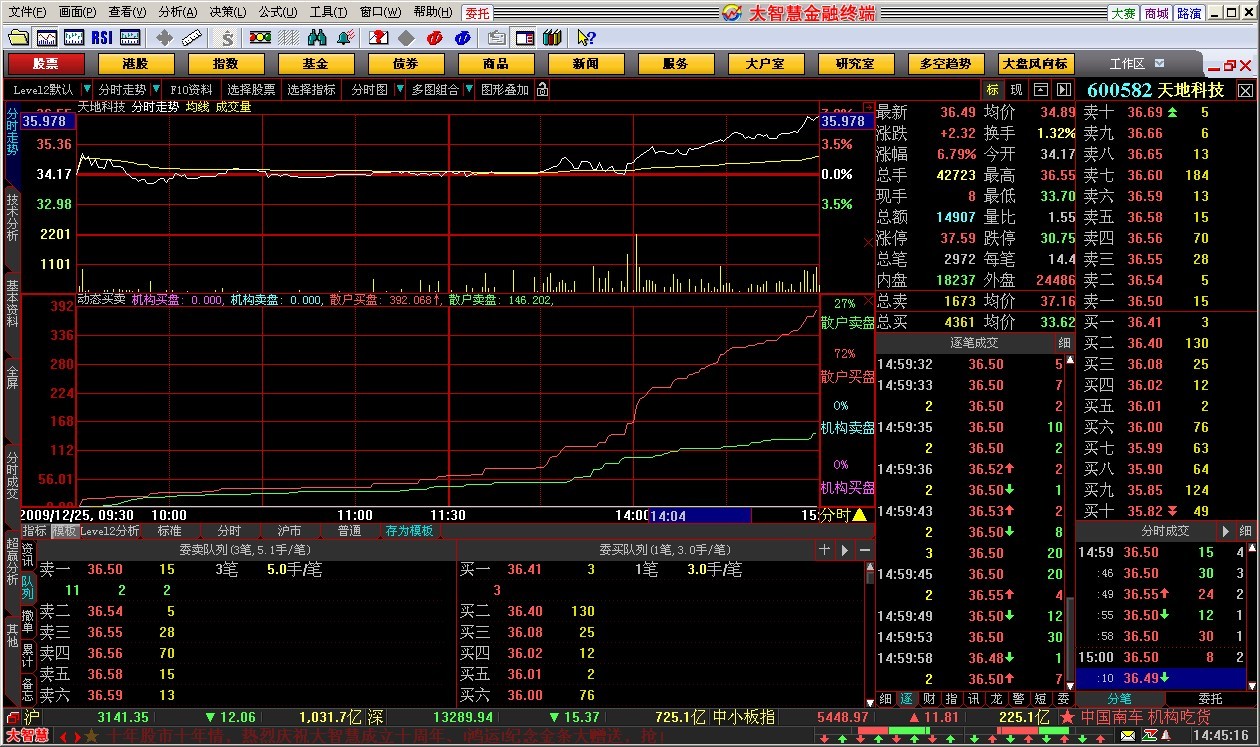Image resolution: width=1260 pixels, height=747 pixels.
Task: Open the 基金 category button
Action: click(315, 64)
